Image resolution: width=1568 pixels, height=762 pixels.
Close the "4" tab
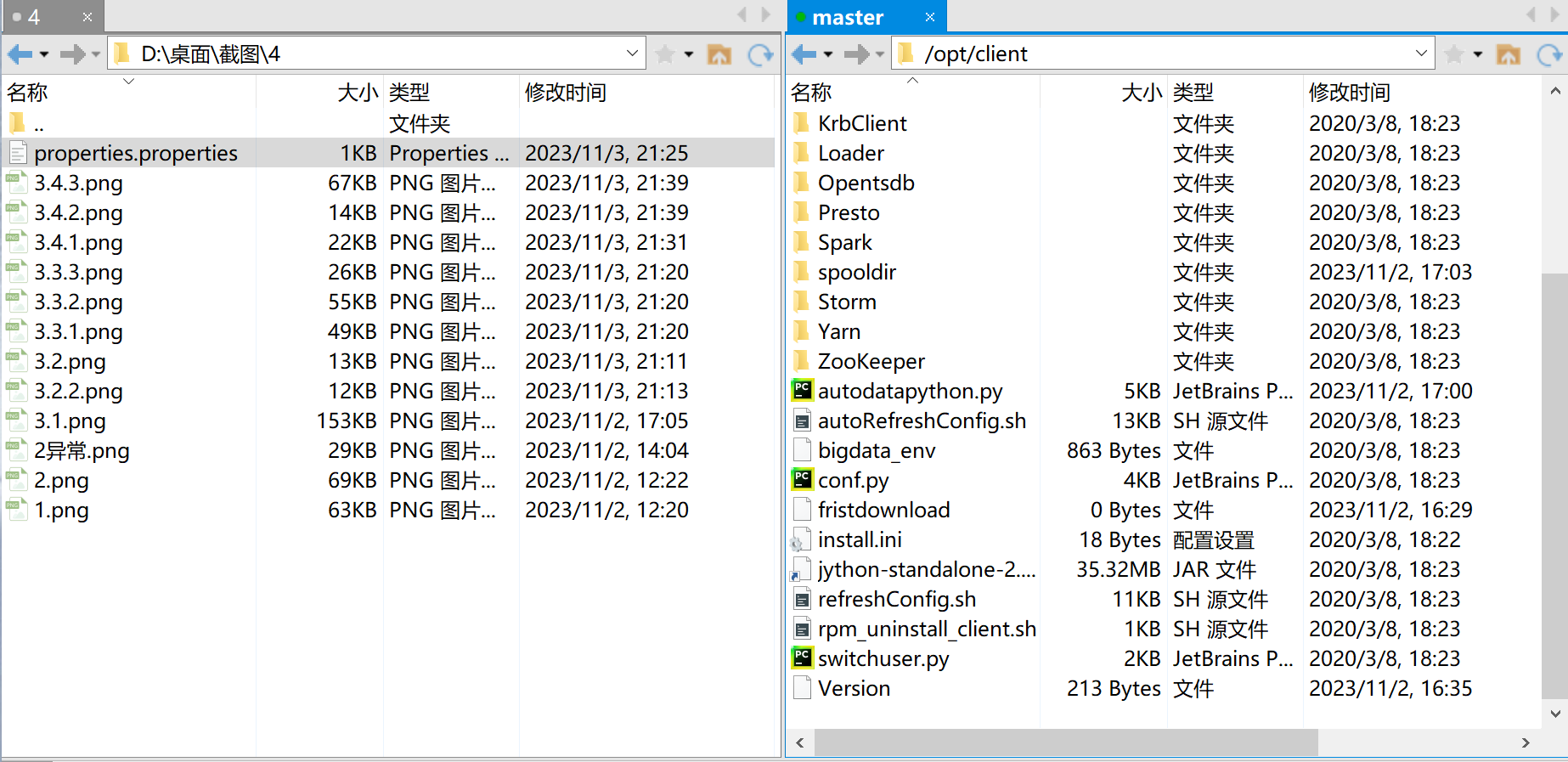87,17
